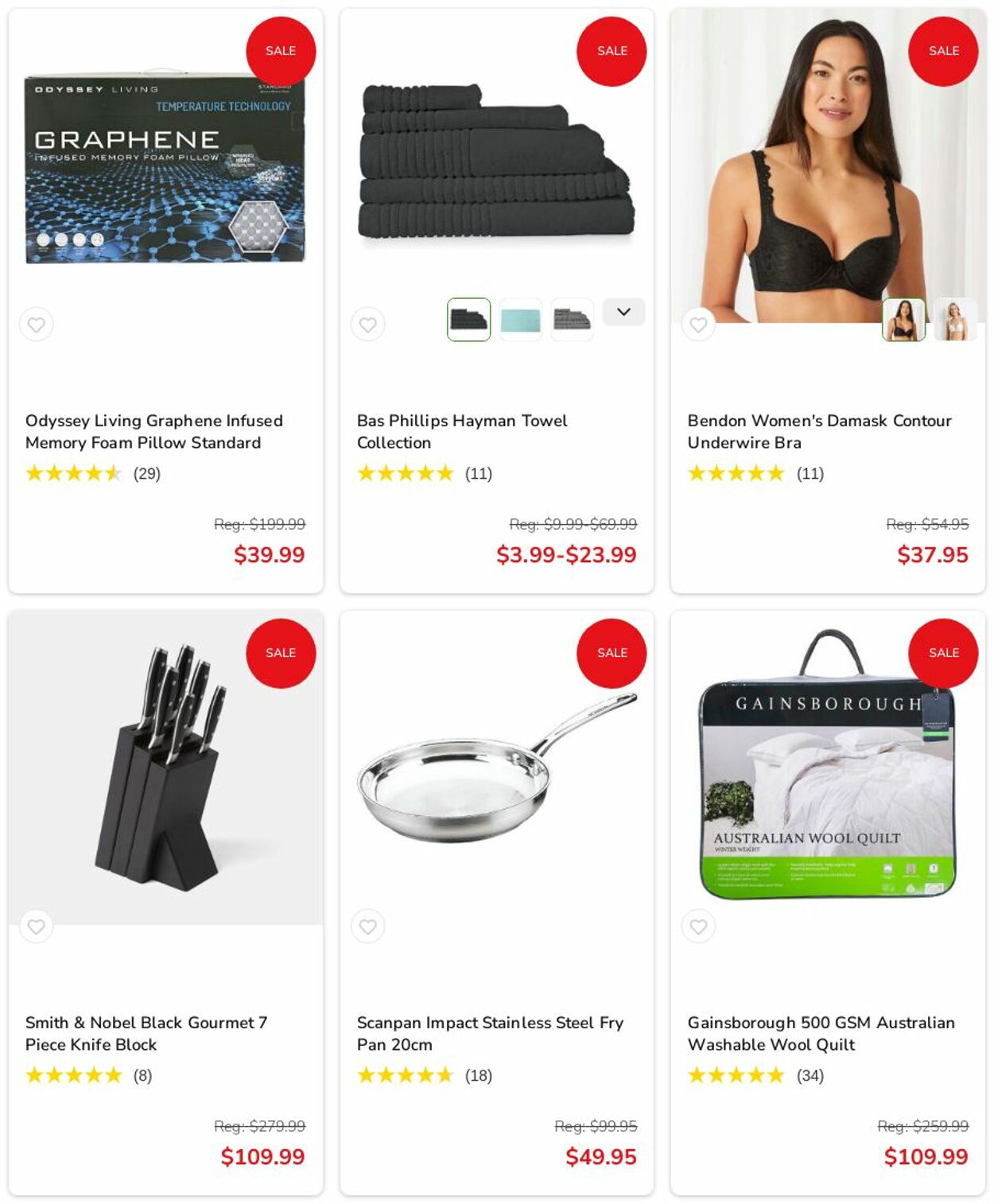
Task: Select the black towel colour swatch
Action: 468,320
